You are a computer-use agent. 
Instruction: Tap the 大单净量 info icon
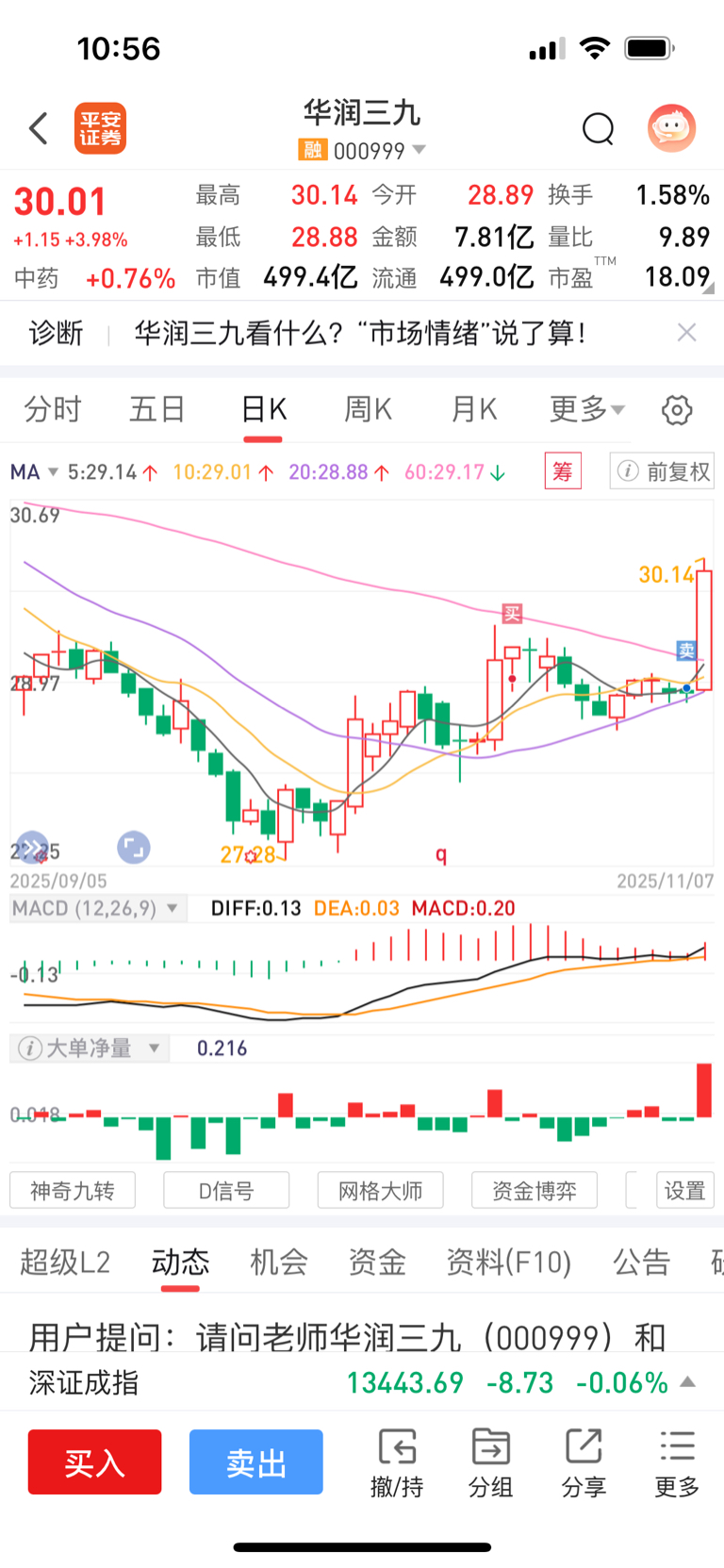30,1048
